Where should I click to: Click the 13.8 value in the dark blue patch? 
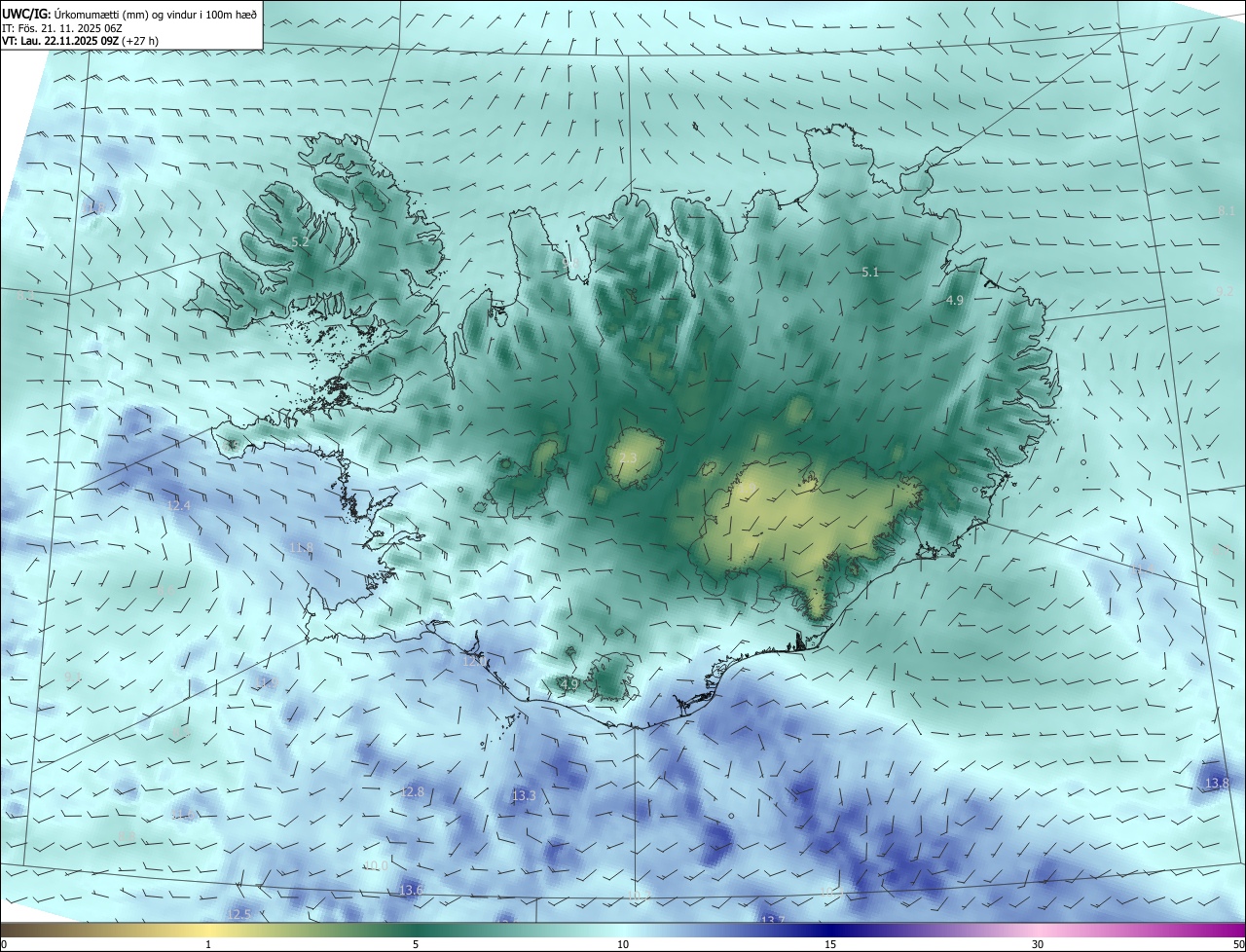point(1217,784)
